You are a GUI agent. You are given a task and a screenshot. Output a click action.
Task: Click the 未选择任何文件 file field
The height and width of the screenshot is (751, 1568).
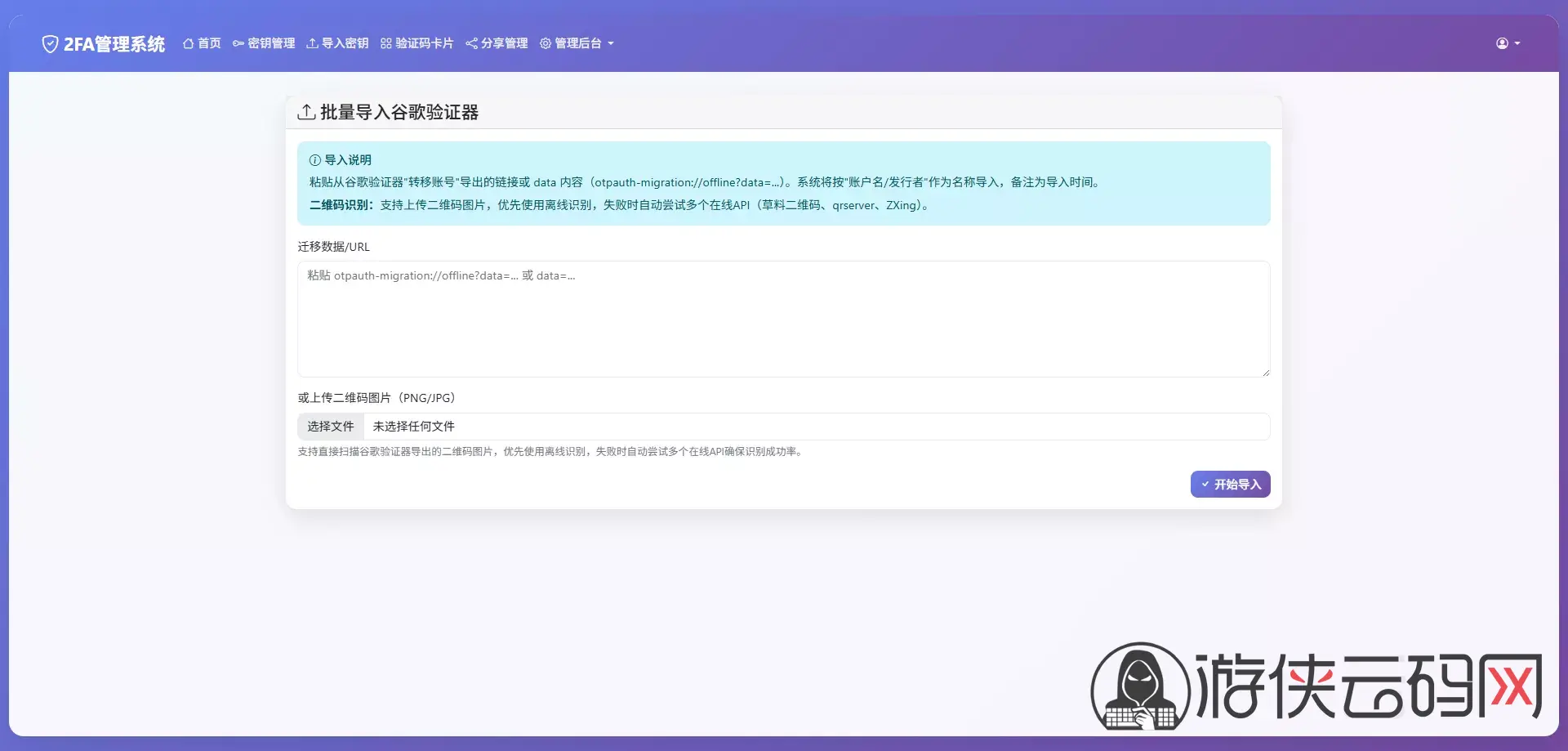point(815,427)
